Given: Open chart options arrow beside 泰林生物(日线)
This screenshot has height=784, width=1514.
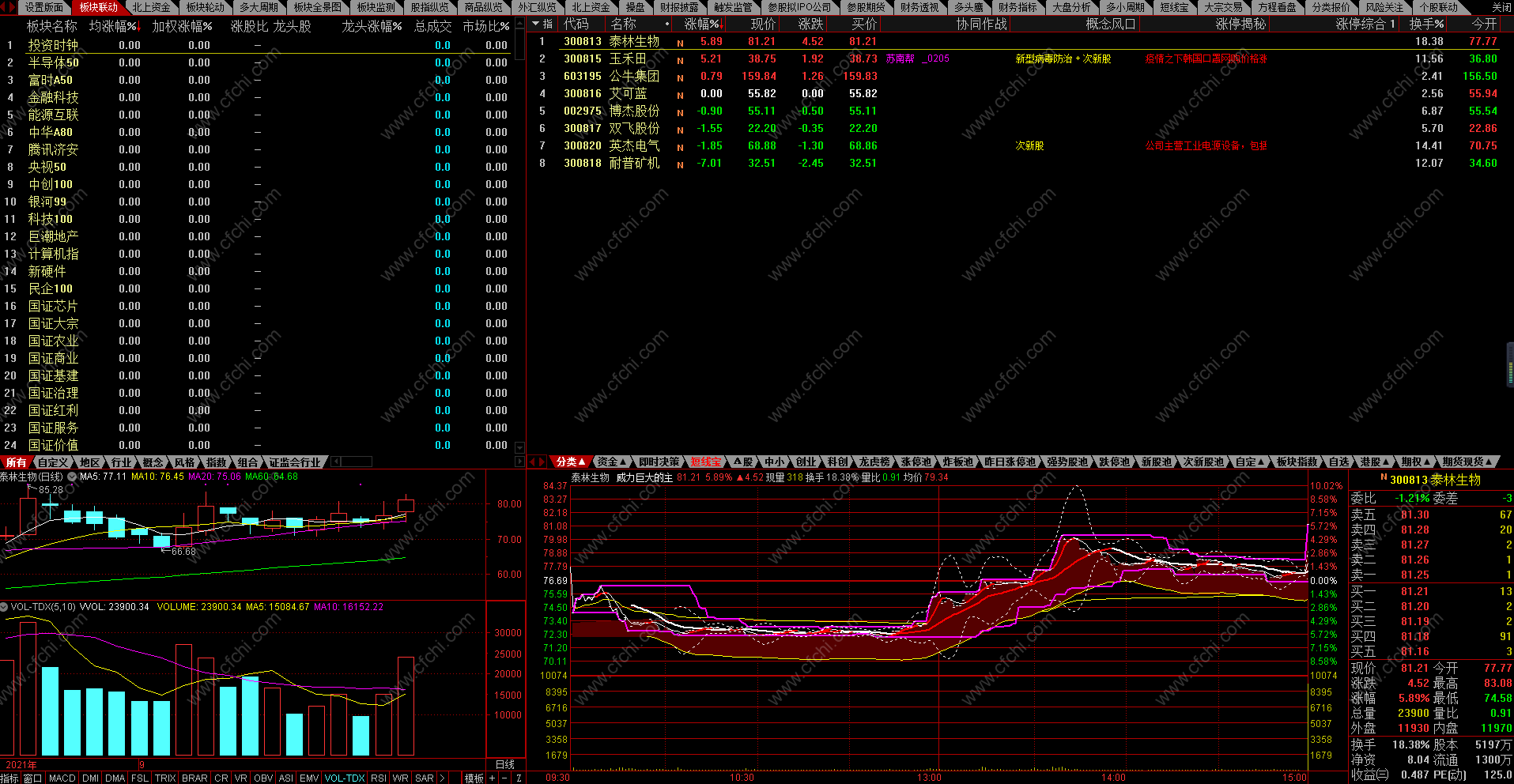Looking at the screenshot, I should 72,477.
